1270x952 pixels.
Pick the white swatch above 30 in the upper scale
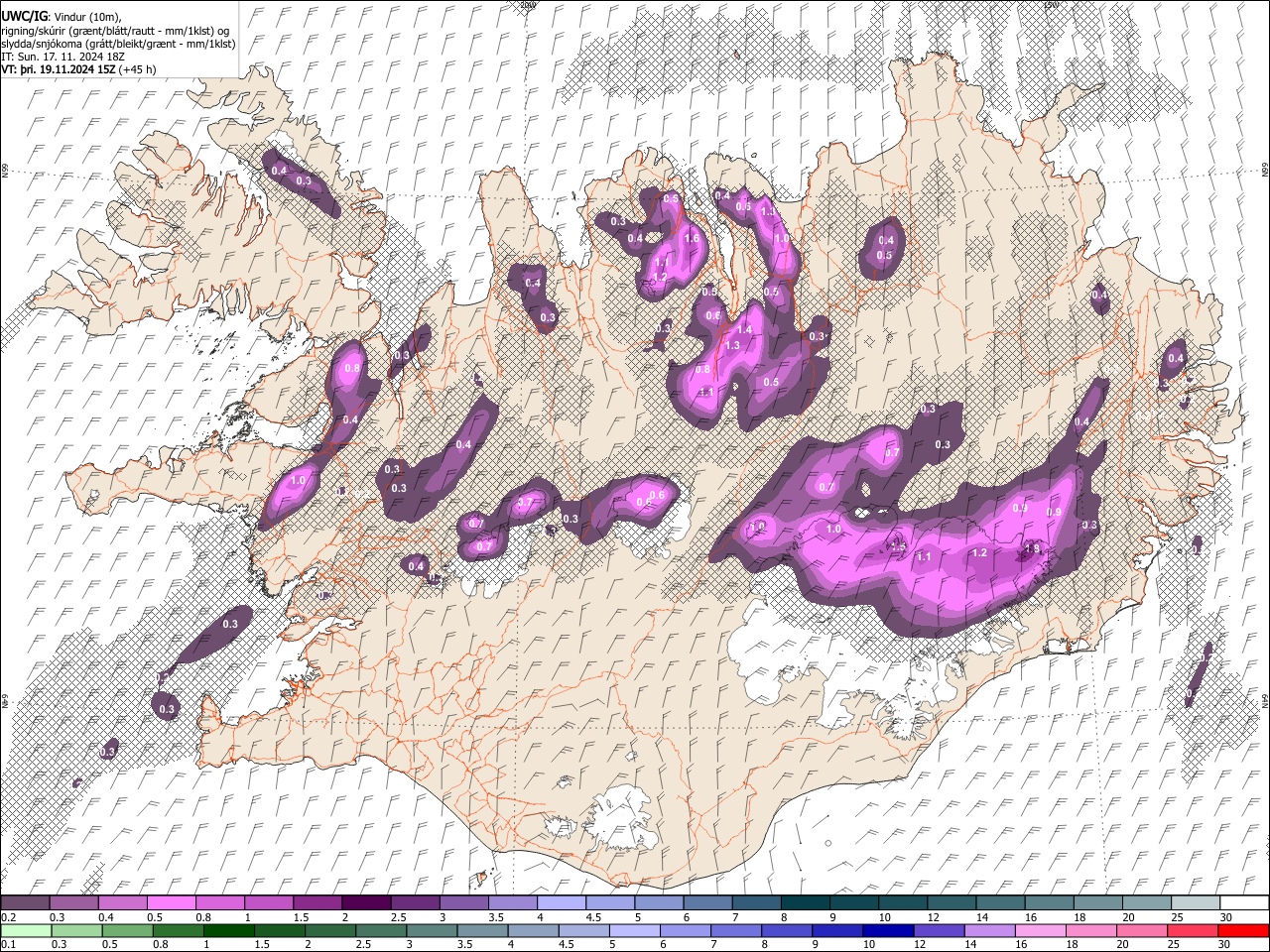coord(1244,903)
